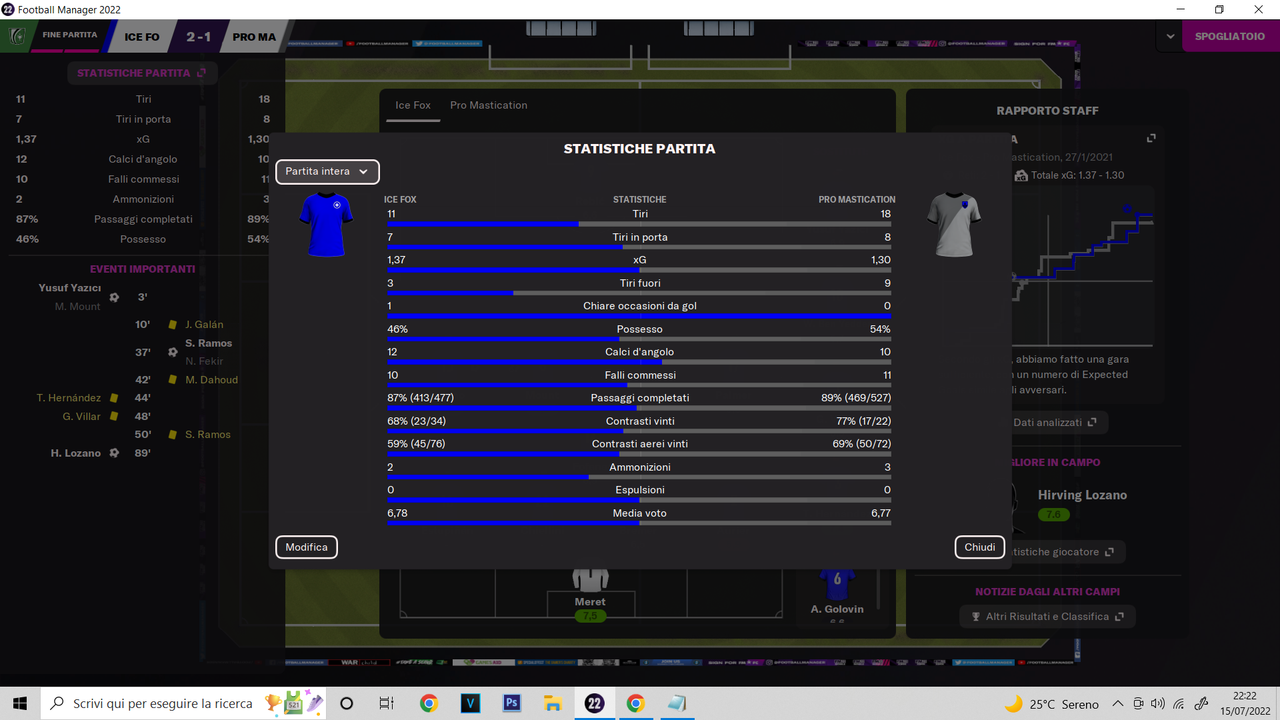This screenshot has height=720, width=1280.
Task: Expand the arrow beside Spogliatoio
Action: pyautogui.click(x=1171, y=36)
